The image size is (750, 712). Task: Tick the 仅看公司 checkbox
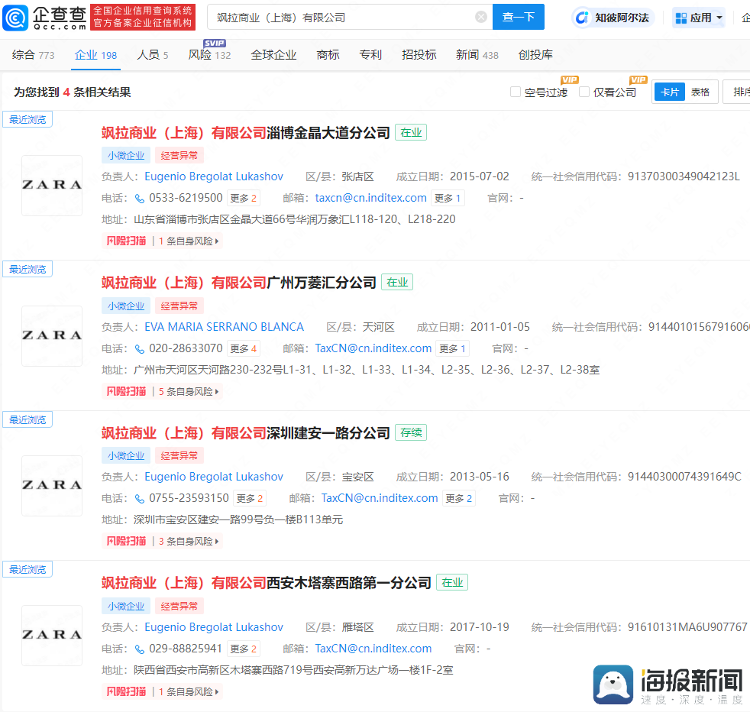click(584, 92)
